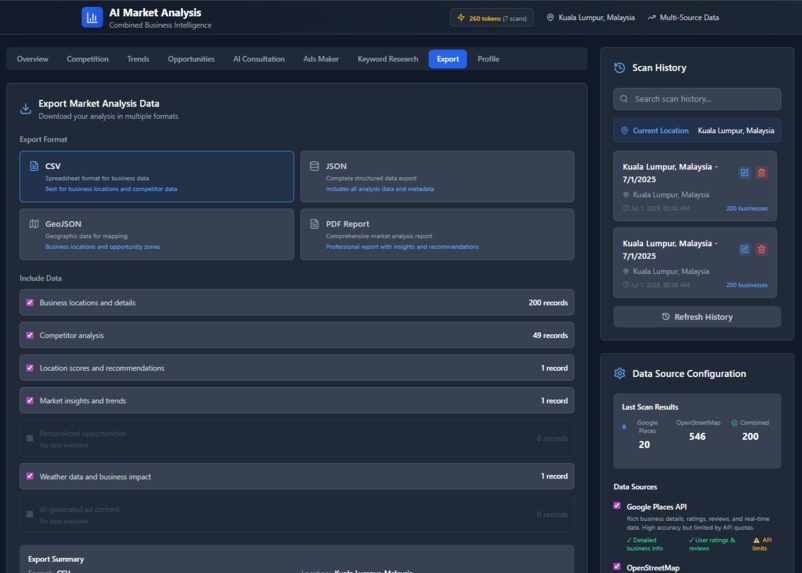Screen dimensions: 802x573
Task: Click the Google Places result value 20
Action: pyautogui.click(x=644, y=445)
